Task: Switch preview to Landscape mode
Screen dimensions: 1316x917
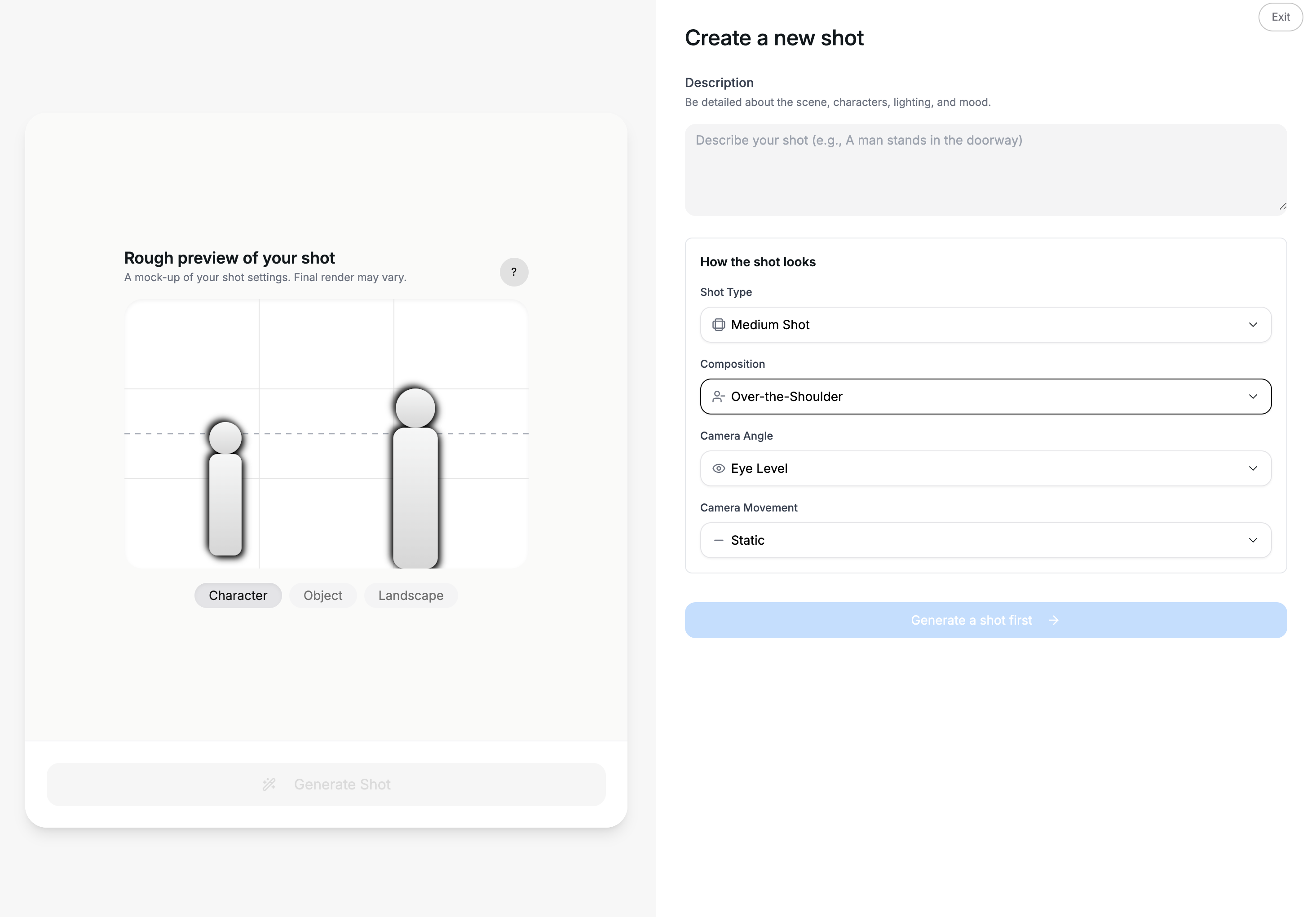Action: click(411, 595)
